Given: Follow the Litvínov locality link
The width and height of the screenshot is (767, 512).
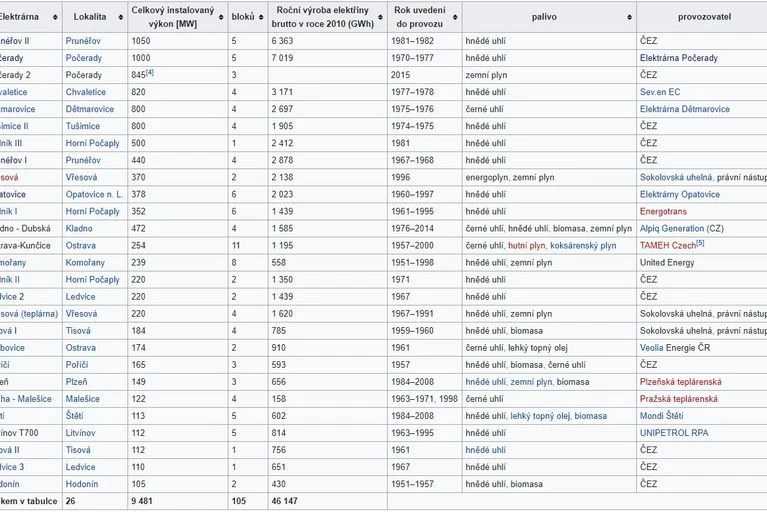Looking at the screenshot, I should point(80,433).
